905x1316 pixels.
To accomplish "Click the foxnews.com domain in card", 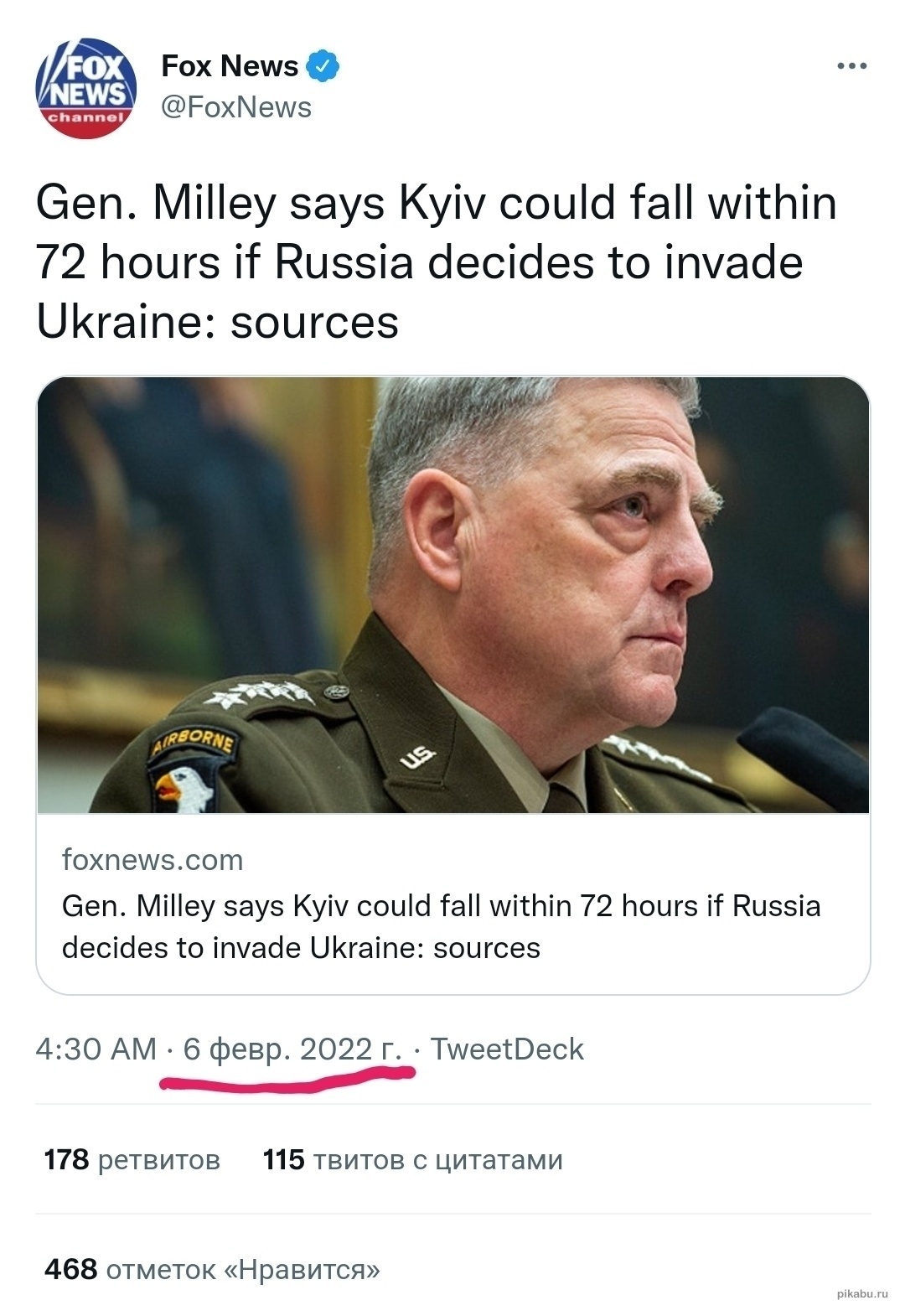I will [153, 860].
